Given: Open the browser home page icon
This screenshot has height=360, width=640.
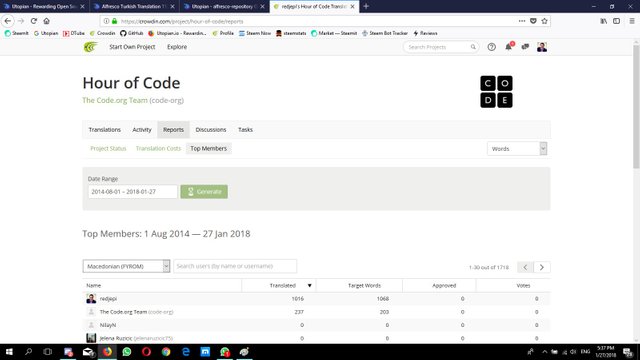Looking at the screenshot, I should [x=47, y=21].
